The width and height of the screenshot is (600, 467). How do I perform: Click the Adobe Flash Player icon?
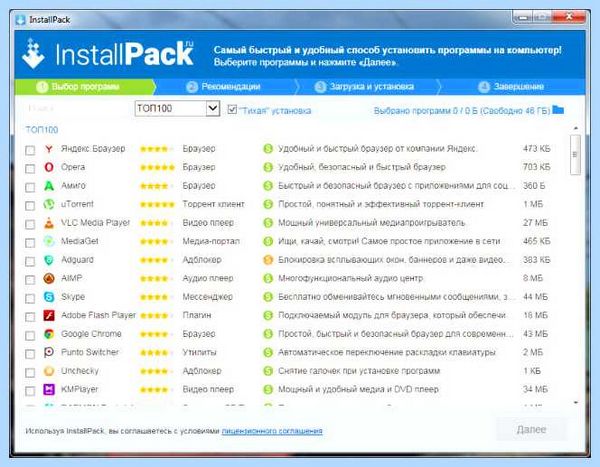[49, 315]
